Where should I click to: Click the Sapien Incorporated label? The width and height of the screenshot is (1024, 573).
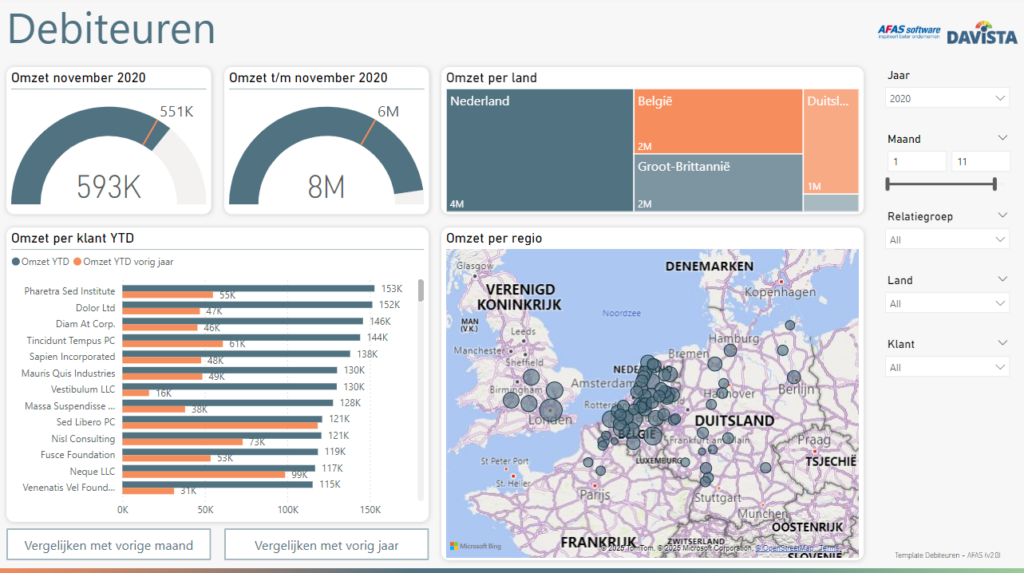pos(72,357)
